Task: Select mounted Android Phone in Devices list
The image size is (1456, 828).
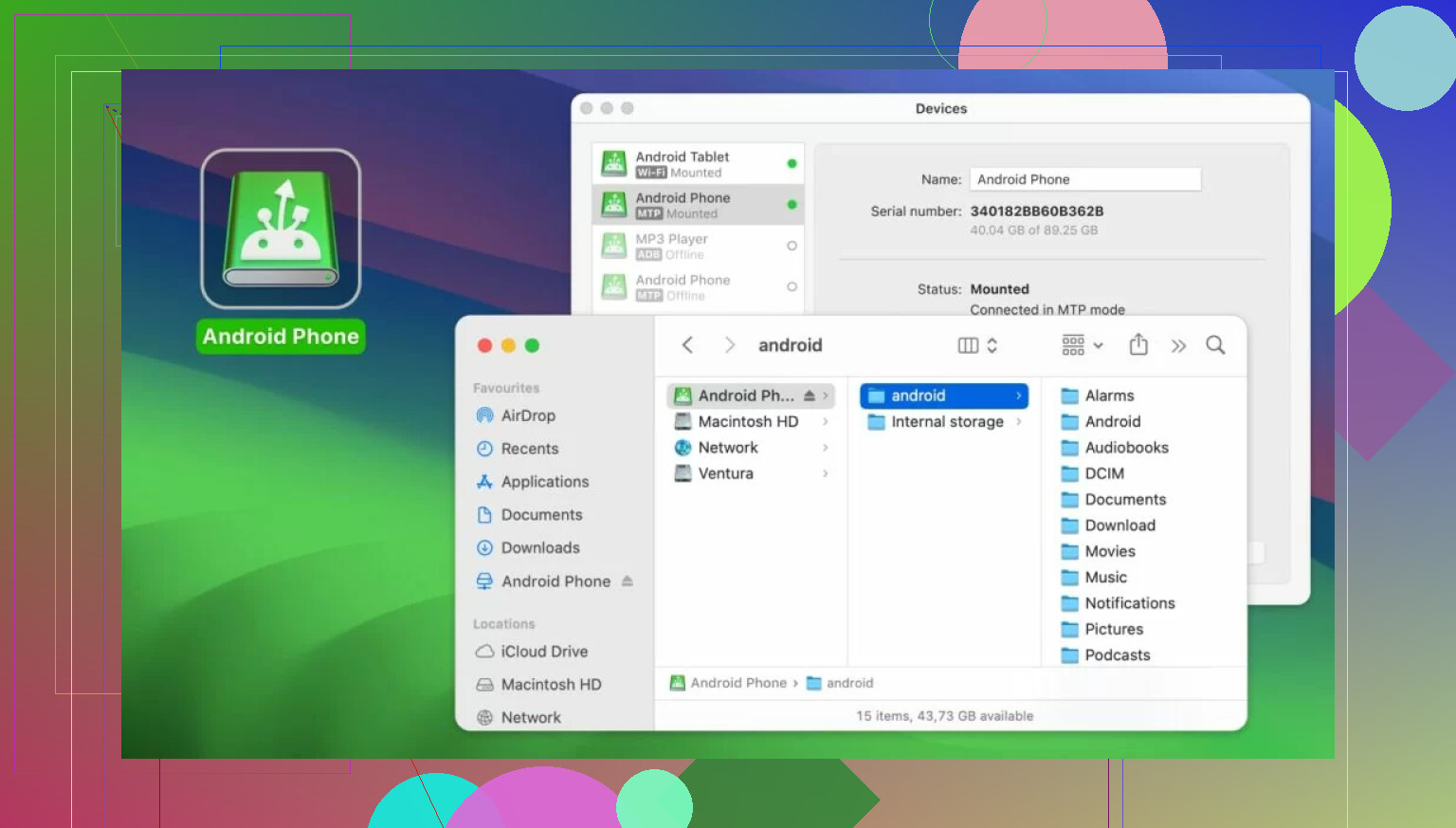Action: (x=698, y=205)
